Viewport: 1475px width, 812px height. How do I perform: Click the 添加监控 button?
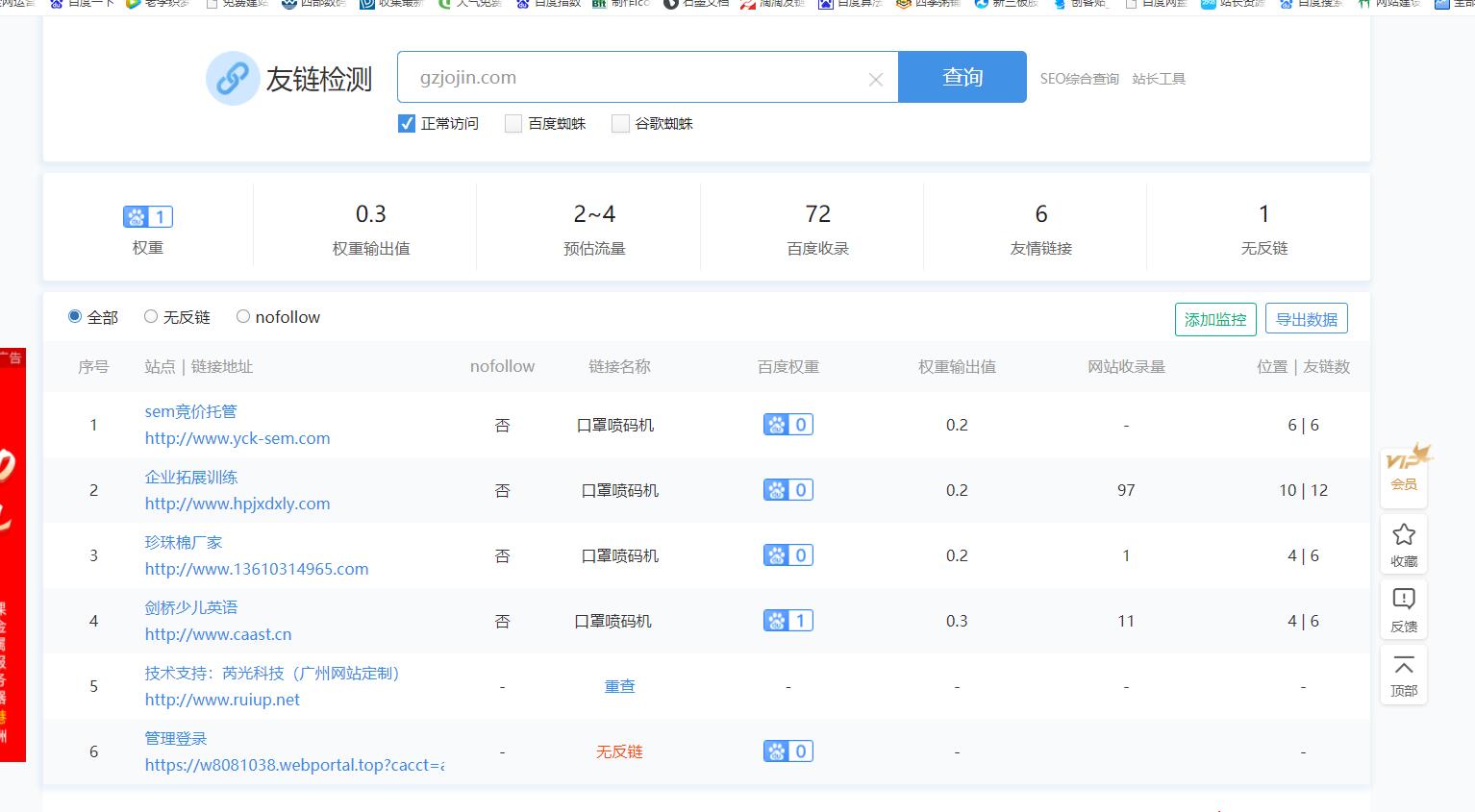click(x=1215, y=319)
